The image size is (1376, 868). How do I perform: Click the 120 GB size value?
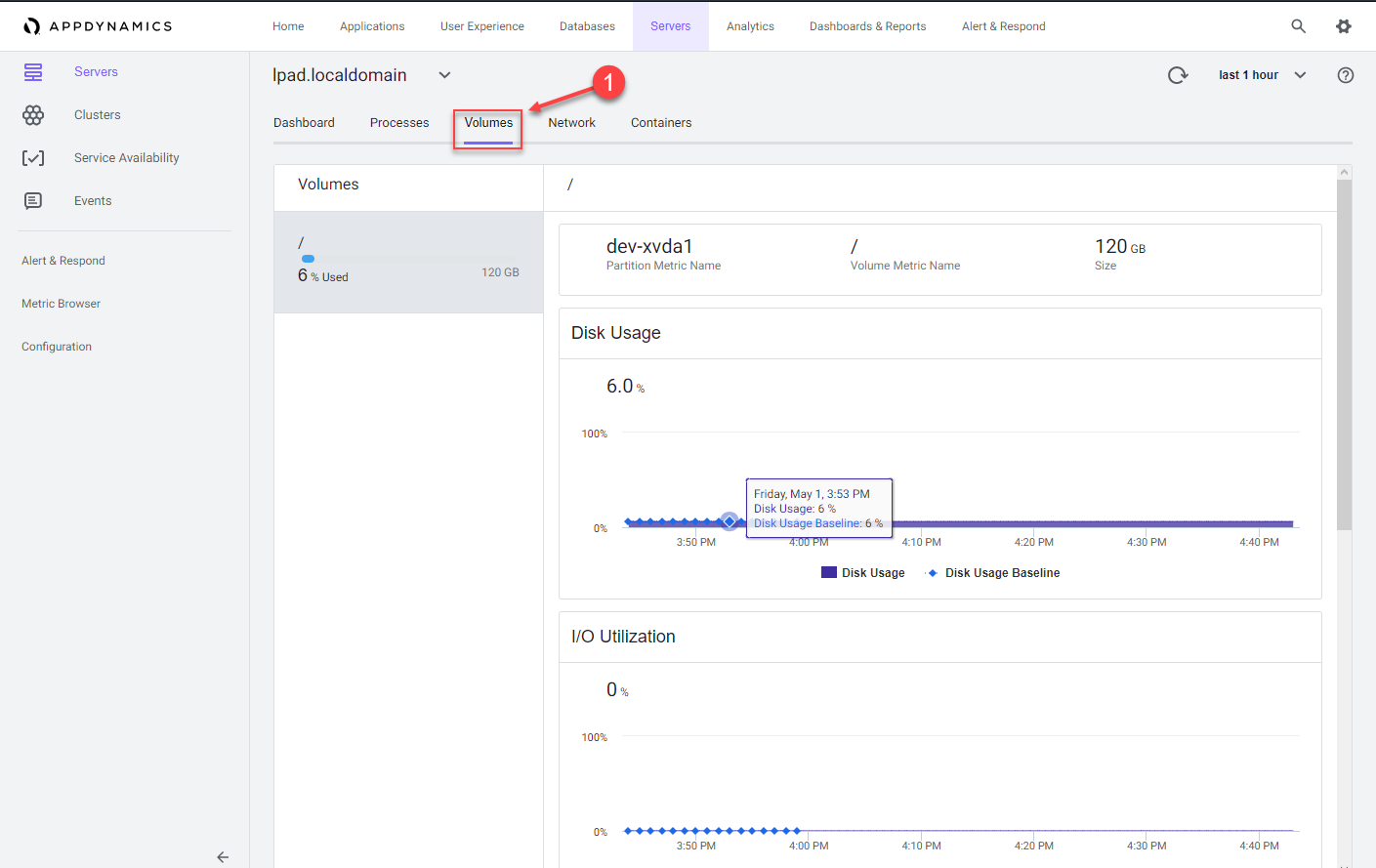(x=1120, y=247)
